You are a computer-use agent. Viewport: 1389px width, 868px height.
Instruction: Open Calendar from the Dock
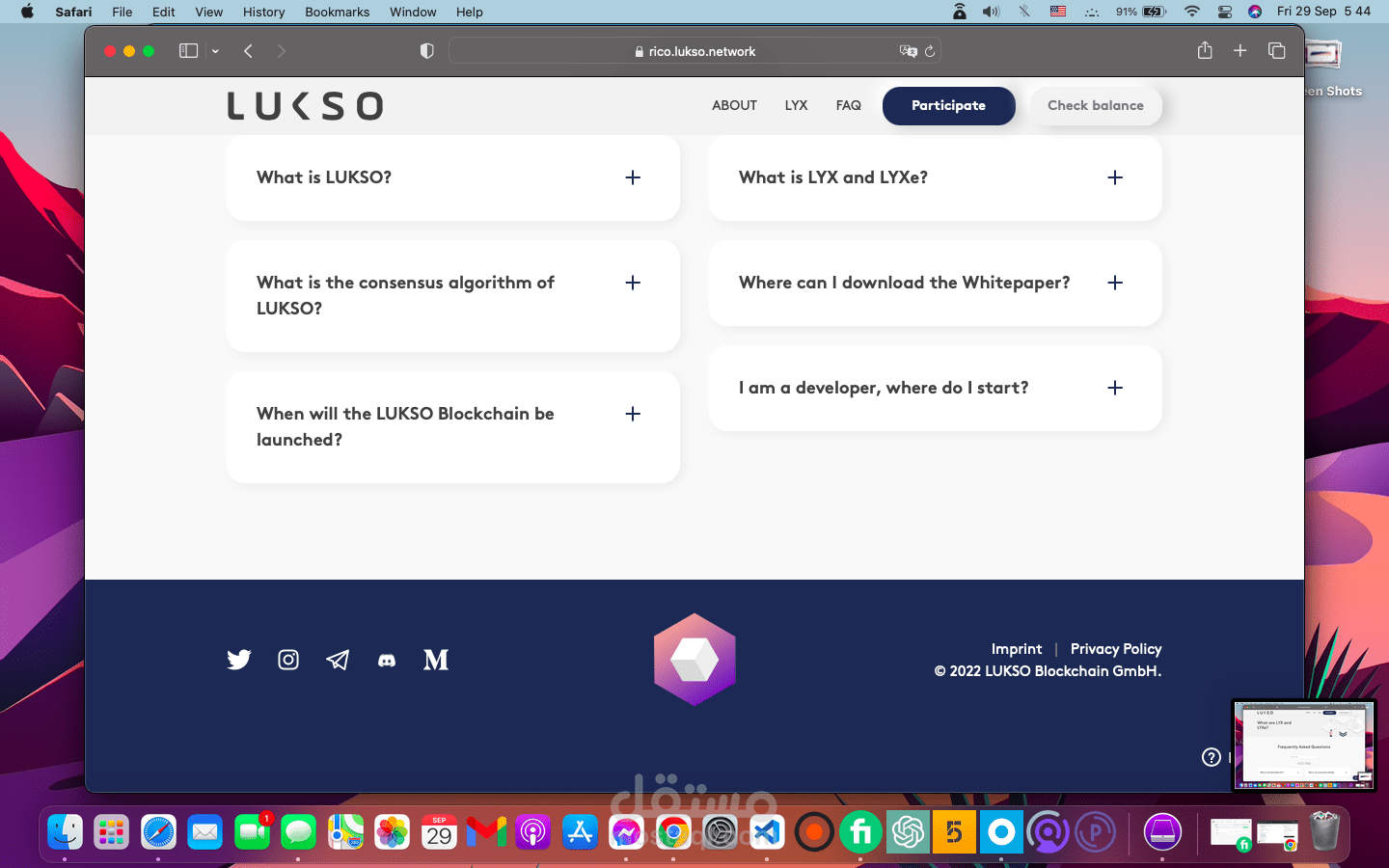click(x=440, y=831)
